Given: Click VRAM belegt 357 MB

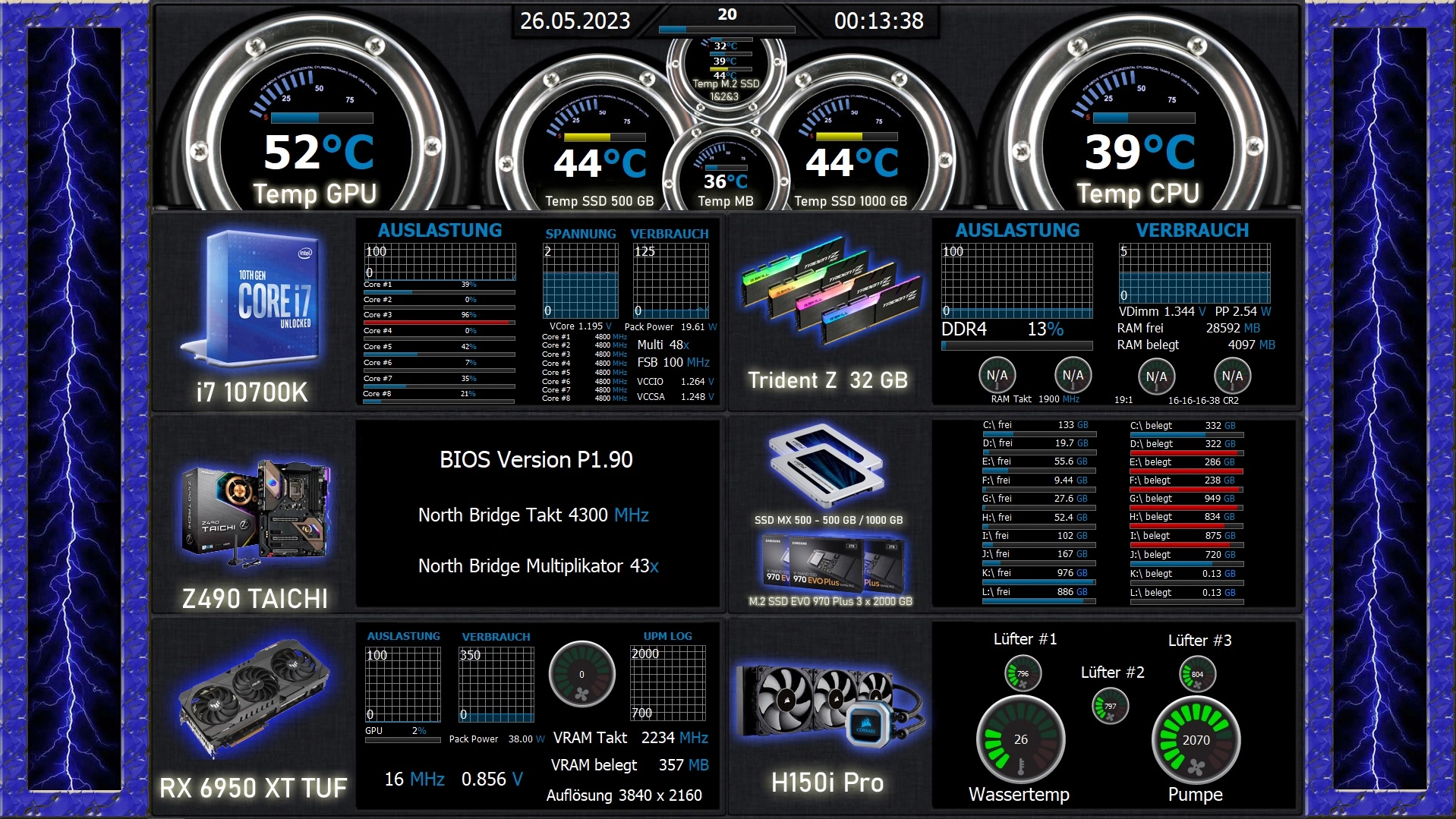Looking at the screenshot, I should (629, 765).
